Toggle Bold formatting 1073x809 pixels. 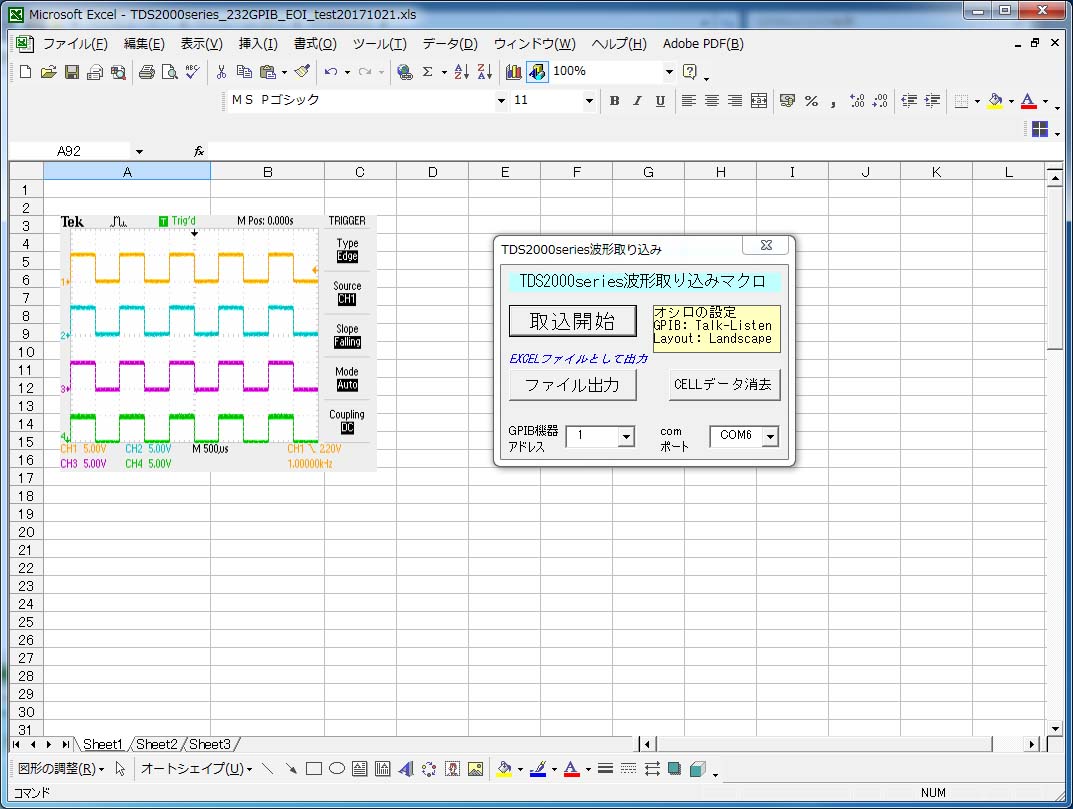615,101
